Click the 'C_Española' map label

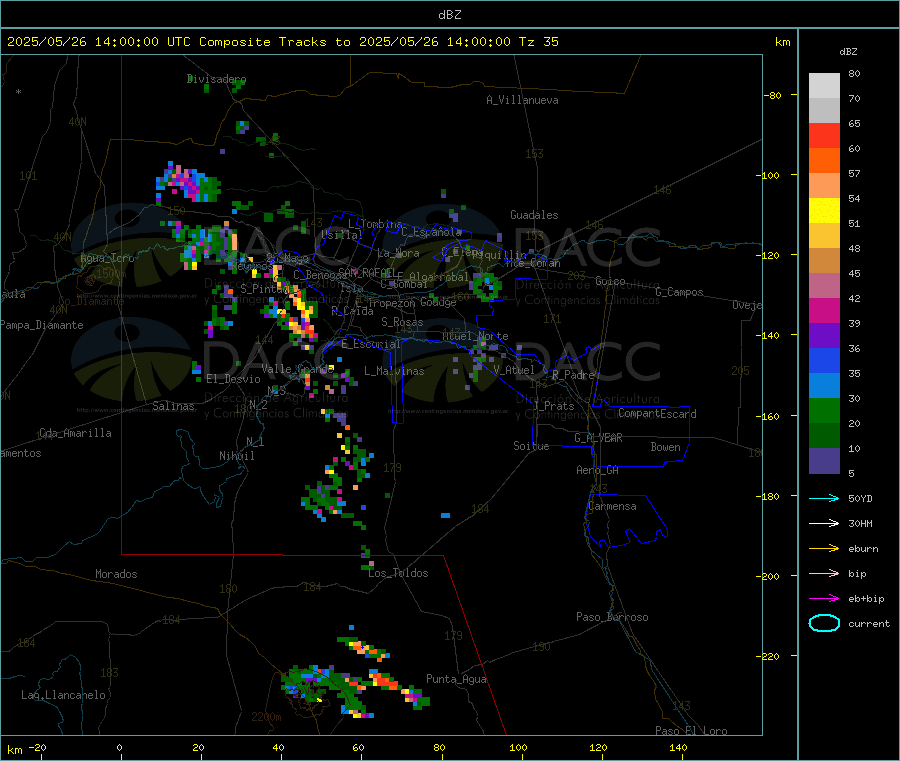point(432,232)
